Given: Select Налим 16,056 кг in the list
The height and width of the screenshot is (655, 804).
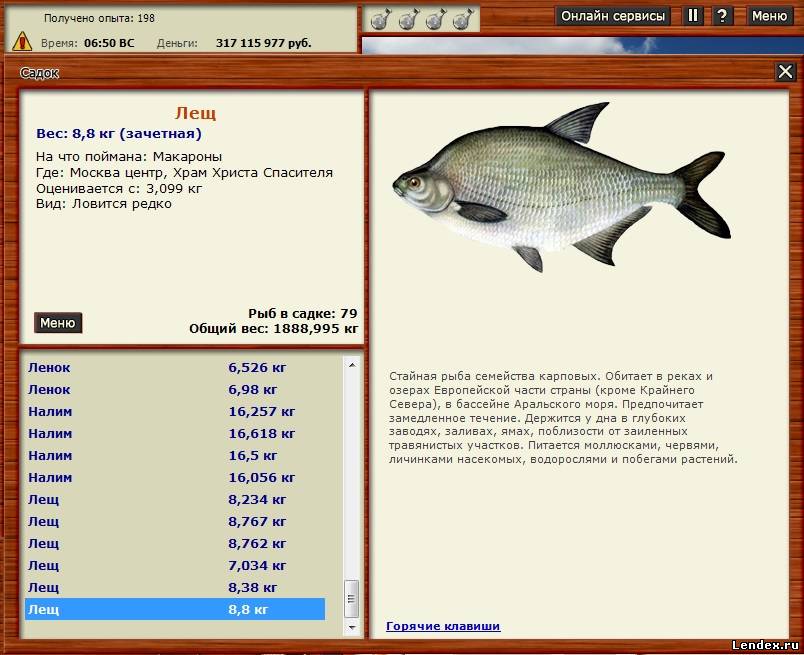Looking at the screenshot, I should click(x=175, y=478).
